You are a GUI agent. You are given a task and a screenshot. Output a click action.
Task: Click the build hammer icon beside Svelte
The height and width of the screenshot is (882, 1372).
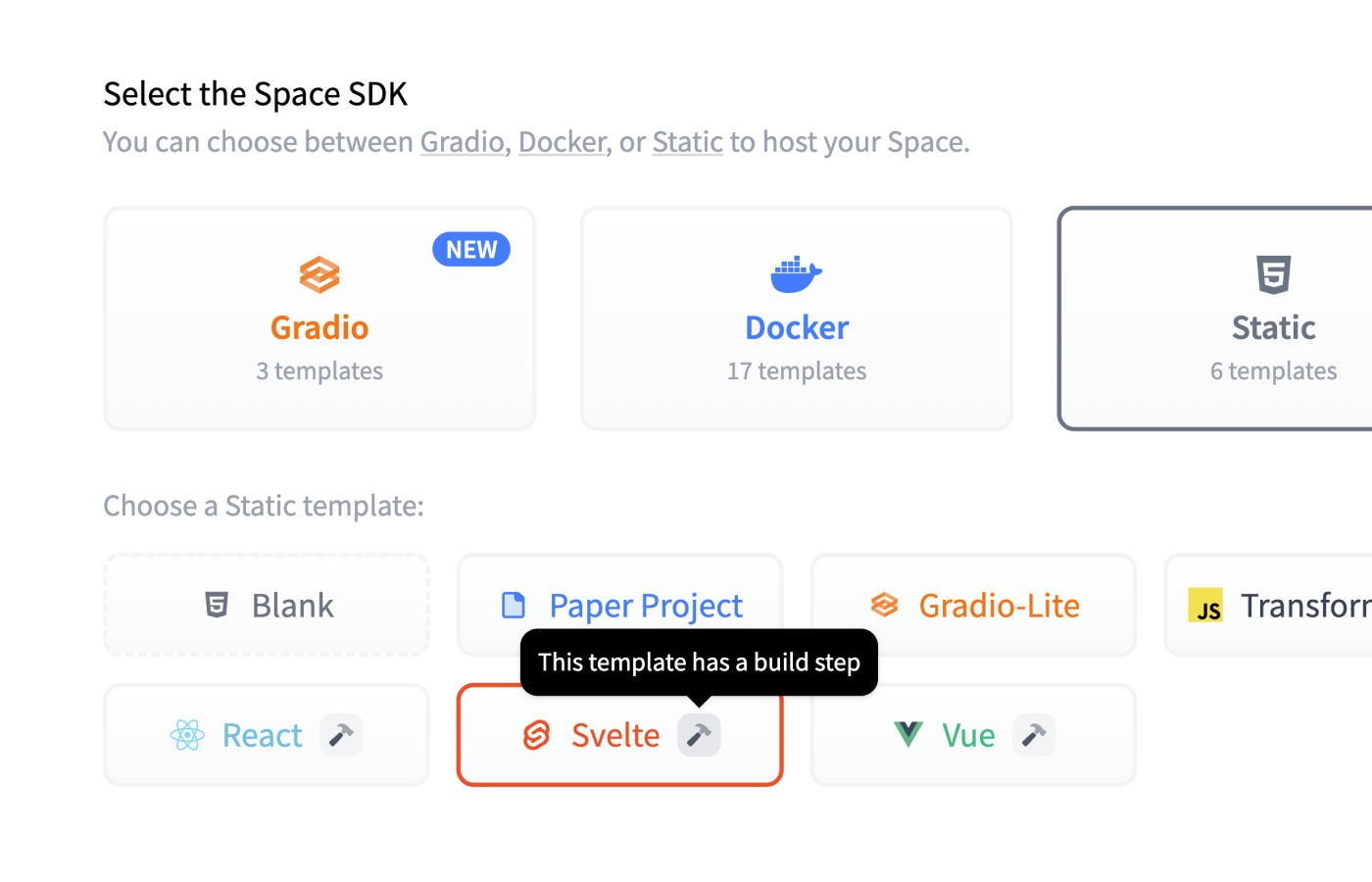[699, 735]
